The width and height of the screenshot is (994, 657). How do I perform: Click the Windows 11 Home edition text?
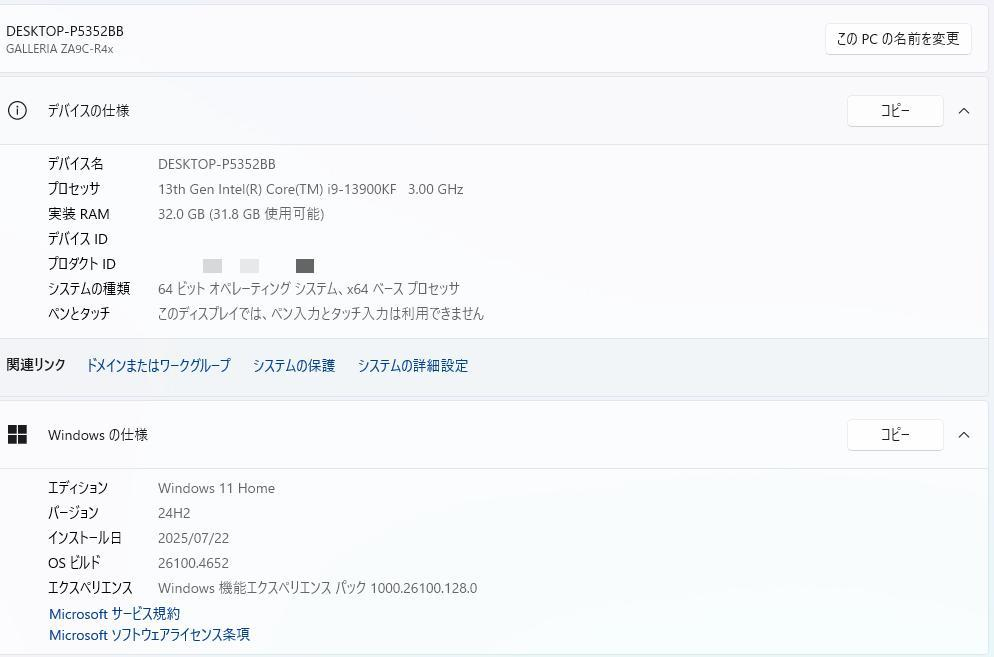(x=216, y=487)
